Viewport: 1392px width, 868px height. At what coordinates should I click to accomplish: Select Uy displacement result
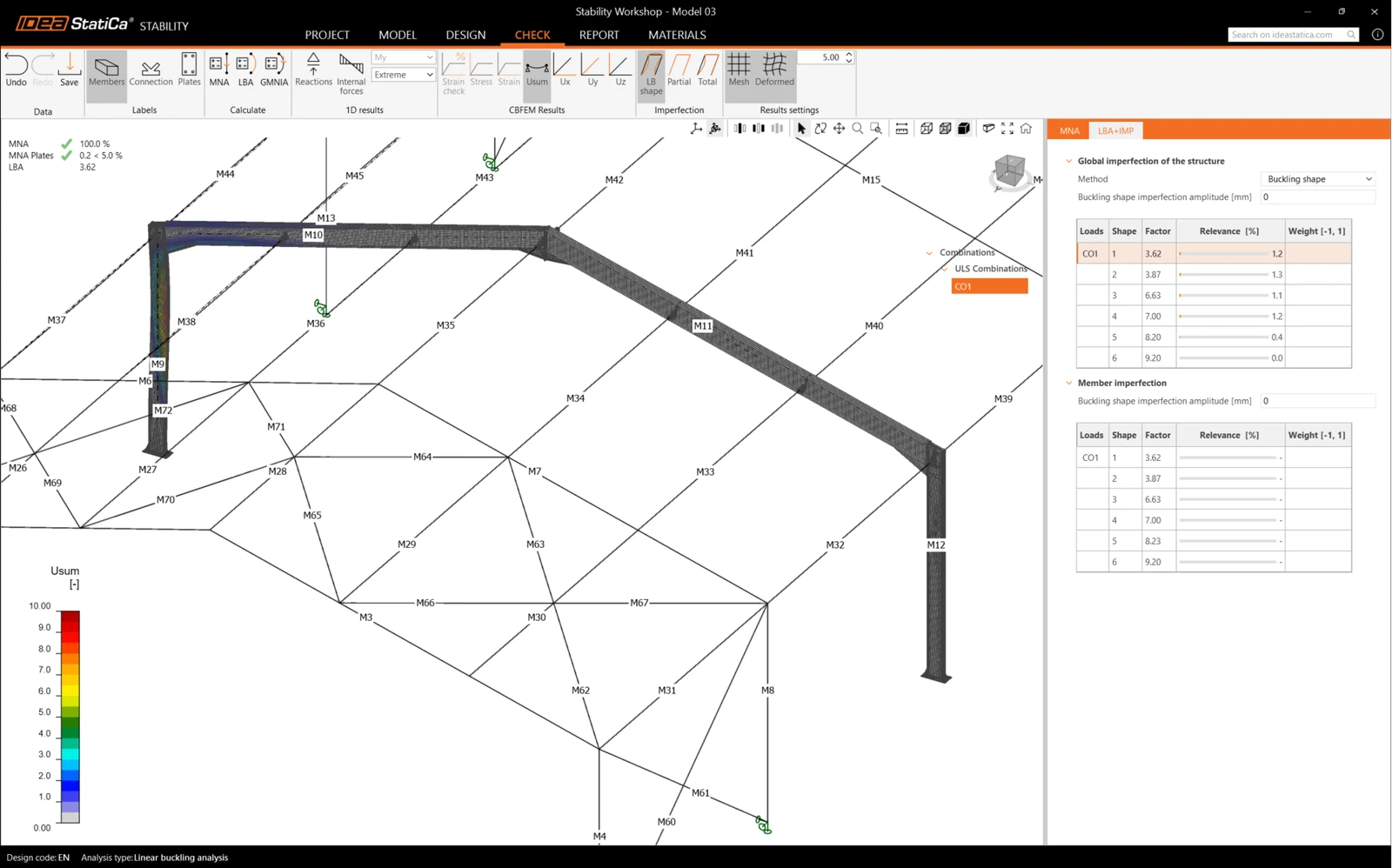pos(592,70)
